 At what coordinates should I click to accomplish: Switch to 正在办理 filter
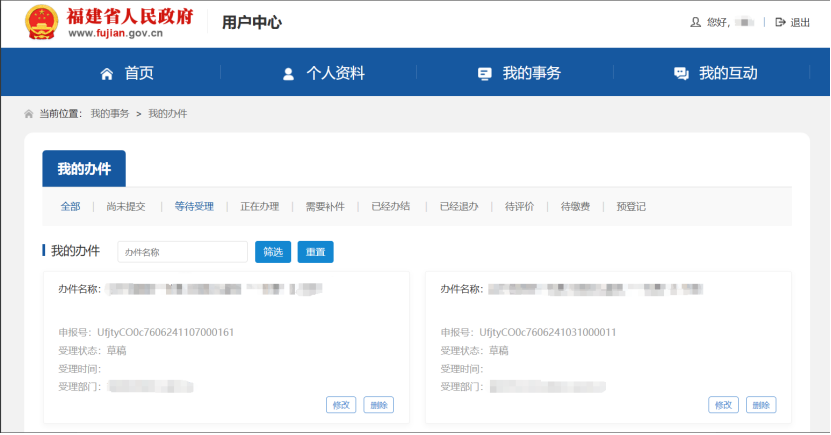point(259,207)
